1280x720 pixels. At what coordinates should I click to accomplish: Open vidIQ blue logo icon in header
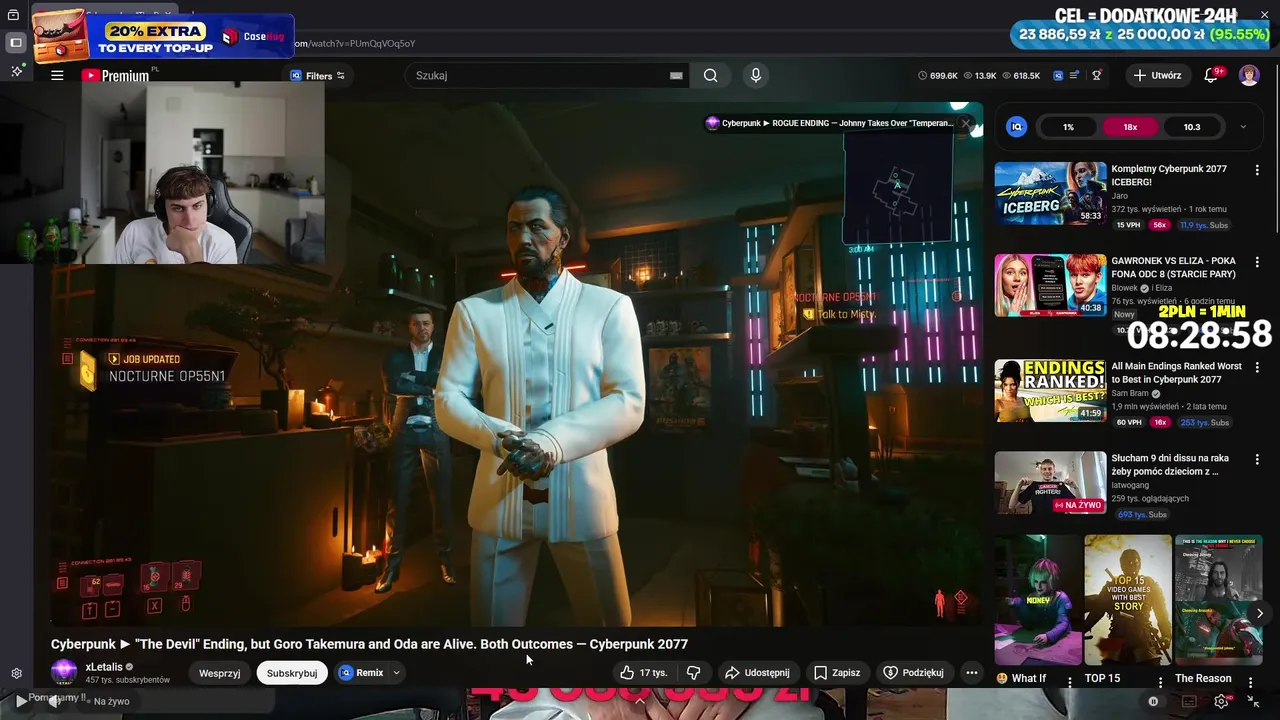pyautogui.click(x=1058, y=76)
